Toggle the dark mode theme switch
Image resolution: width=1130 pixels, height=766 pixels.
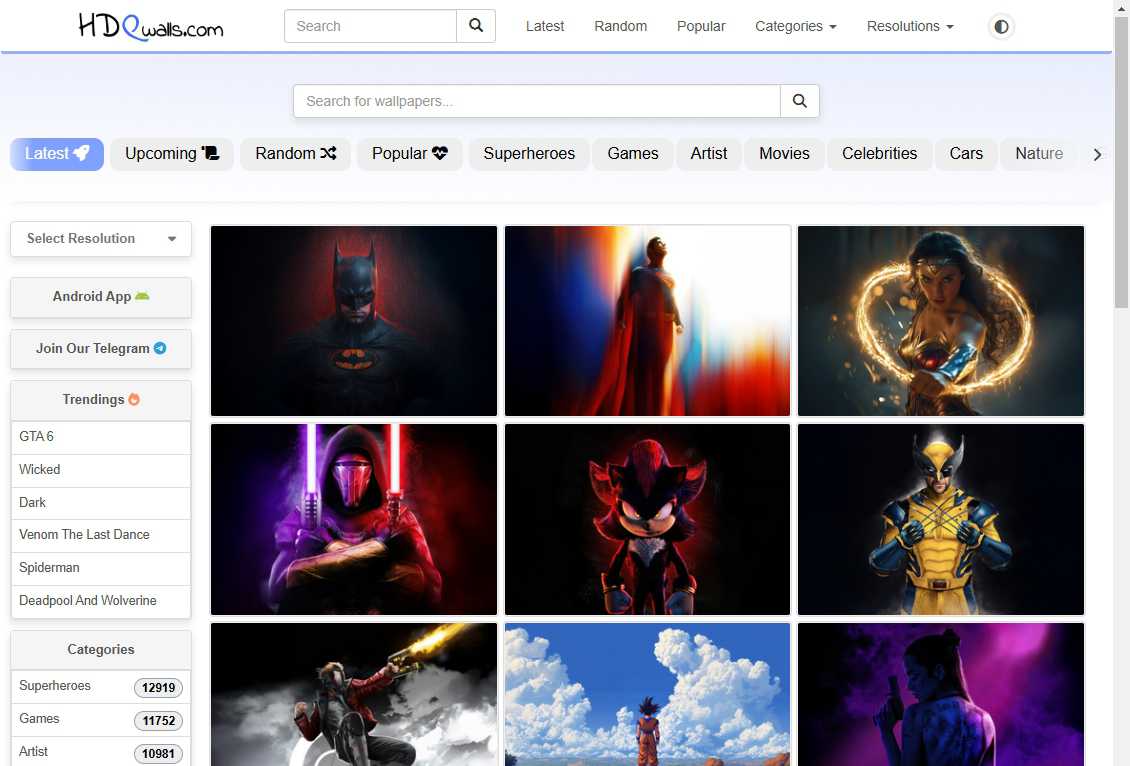1001,27
